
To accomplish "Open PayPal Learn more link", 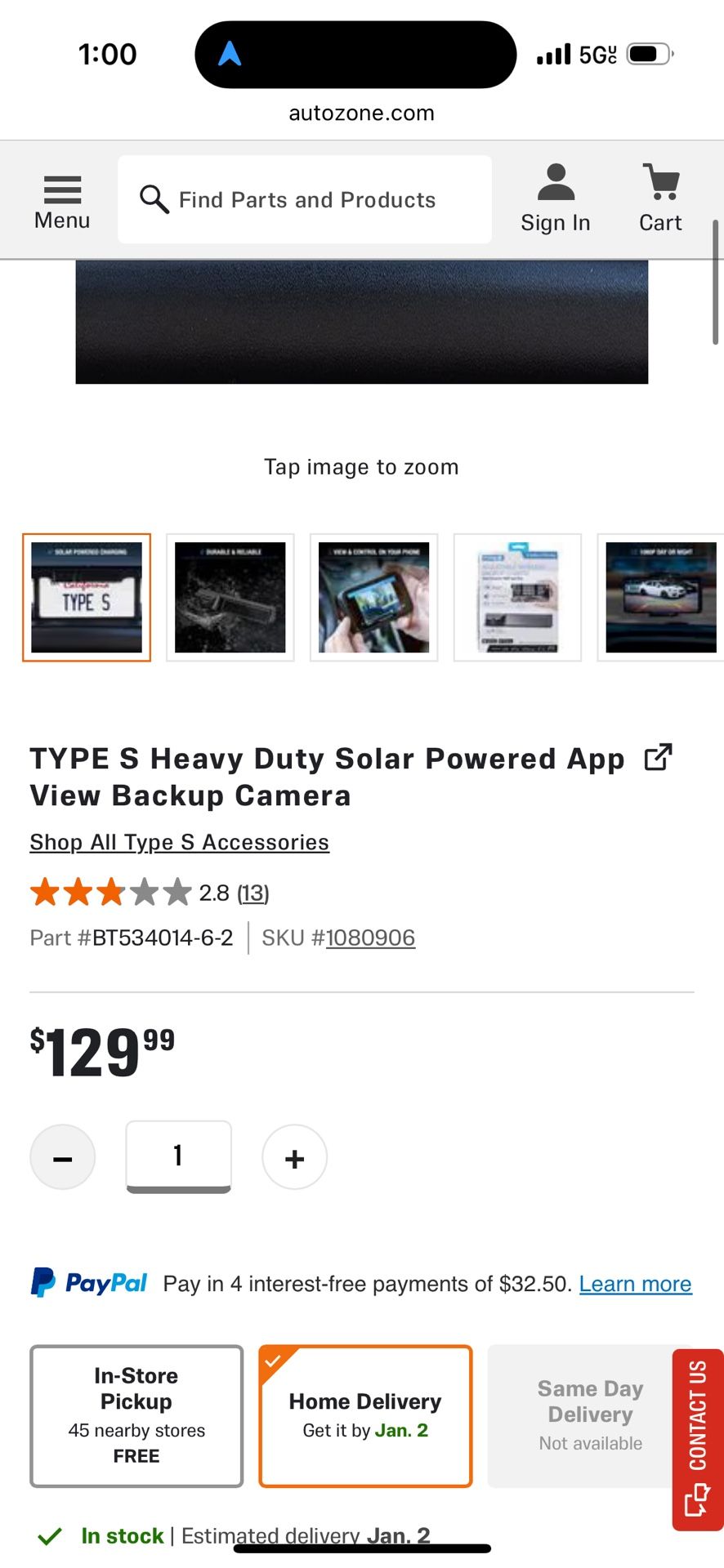I will pyautogui.click(x=635, y=1284).
